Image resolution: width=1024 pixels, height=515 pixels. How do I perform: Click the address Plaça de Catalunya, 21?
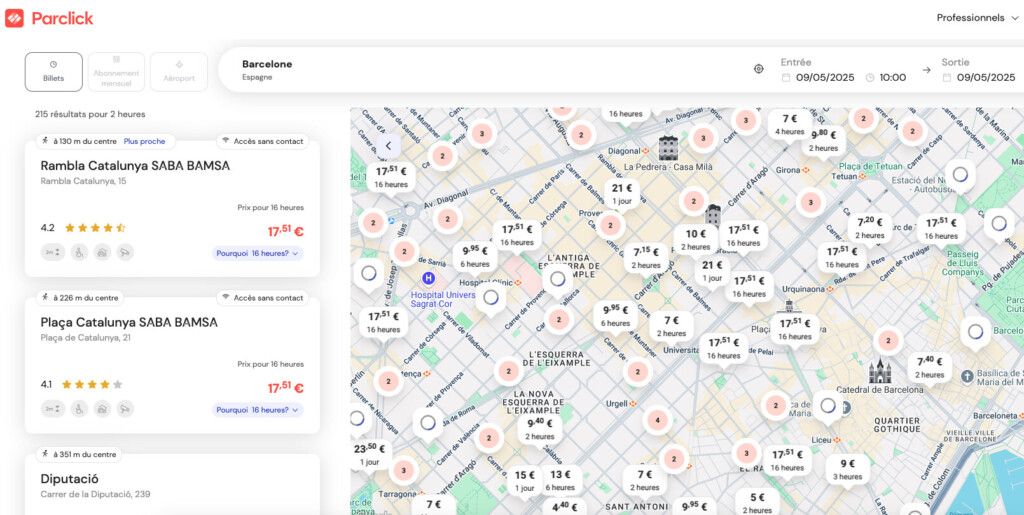(x=87, y=337)
